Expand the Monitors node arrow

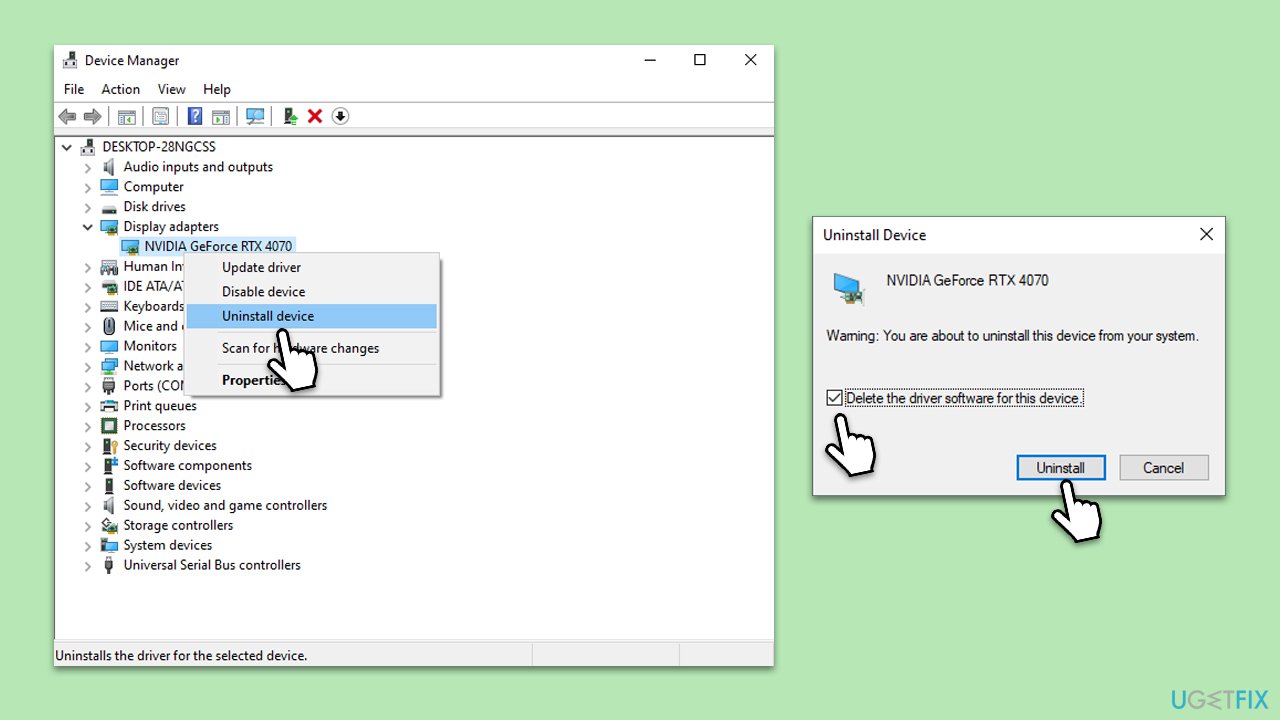88,346
